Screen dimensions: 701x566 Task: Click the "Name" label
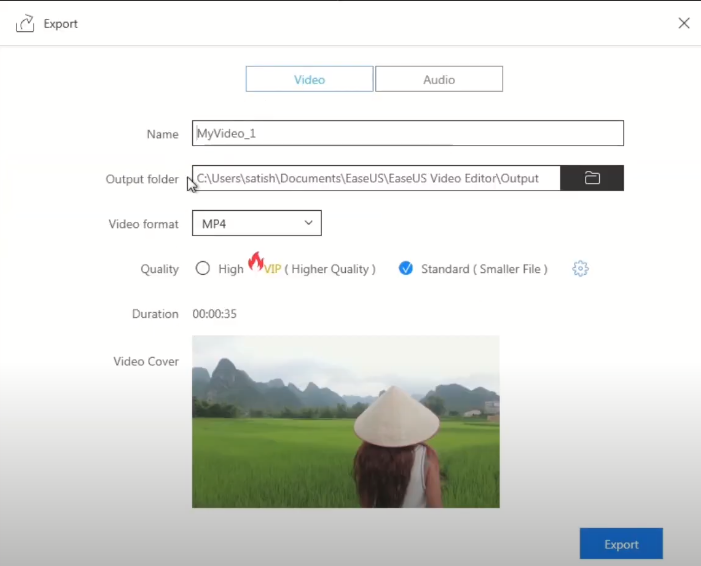coord(163,134)
